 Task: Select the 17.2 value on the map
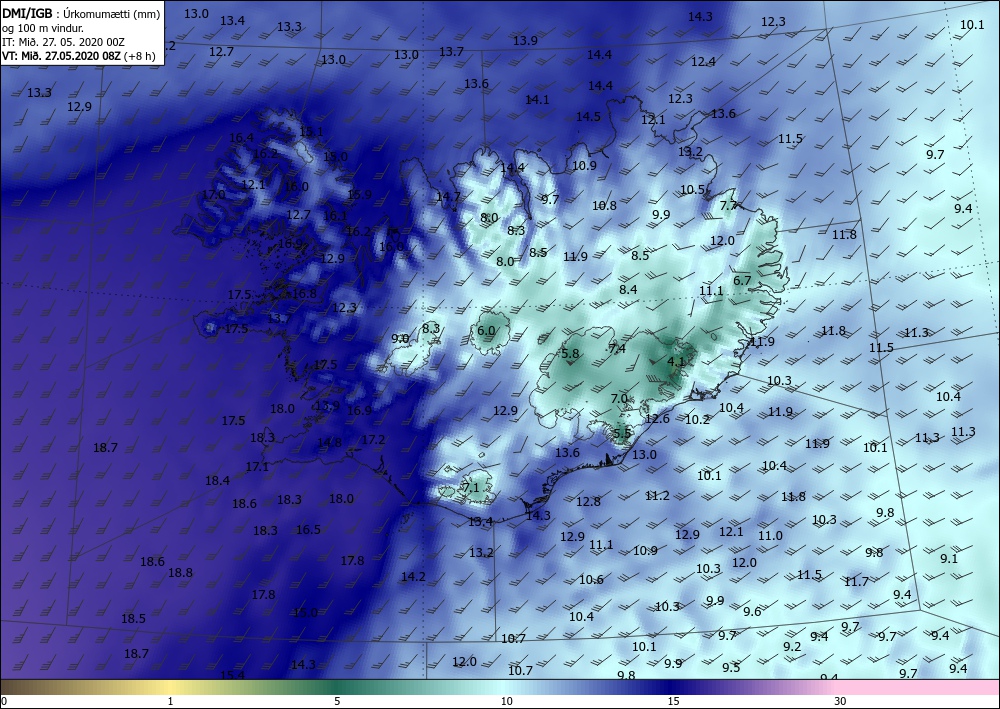373,439
